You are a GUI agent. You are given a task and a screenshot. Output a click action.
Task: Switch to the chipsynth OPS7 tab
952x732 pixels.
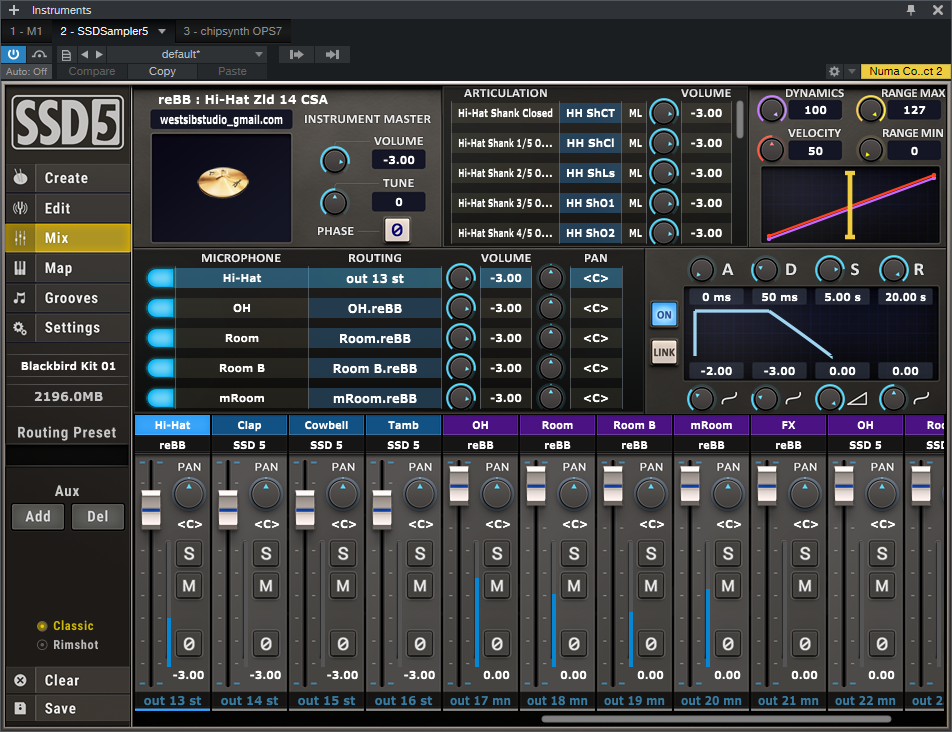click(232, 31)
